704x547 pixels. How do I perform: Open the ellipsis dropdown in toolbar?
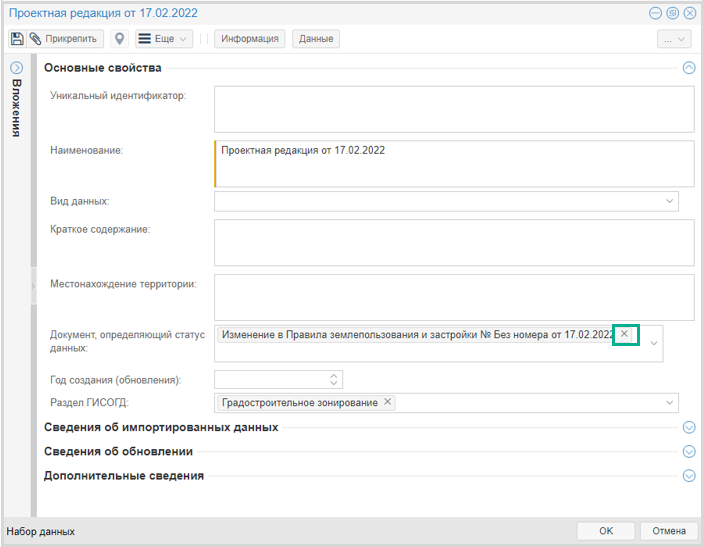(674, 39)
